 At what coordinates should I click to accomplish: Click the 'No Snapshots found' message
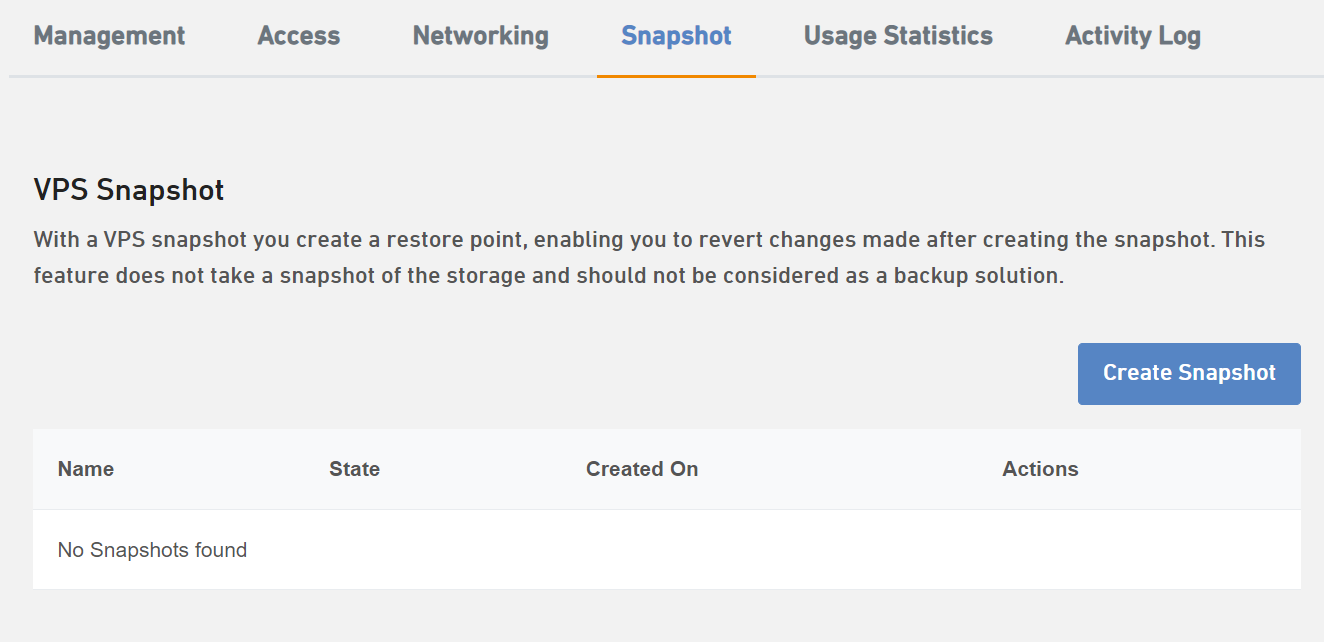pos(152,550)
